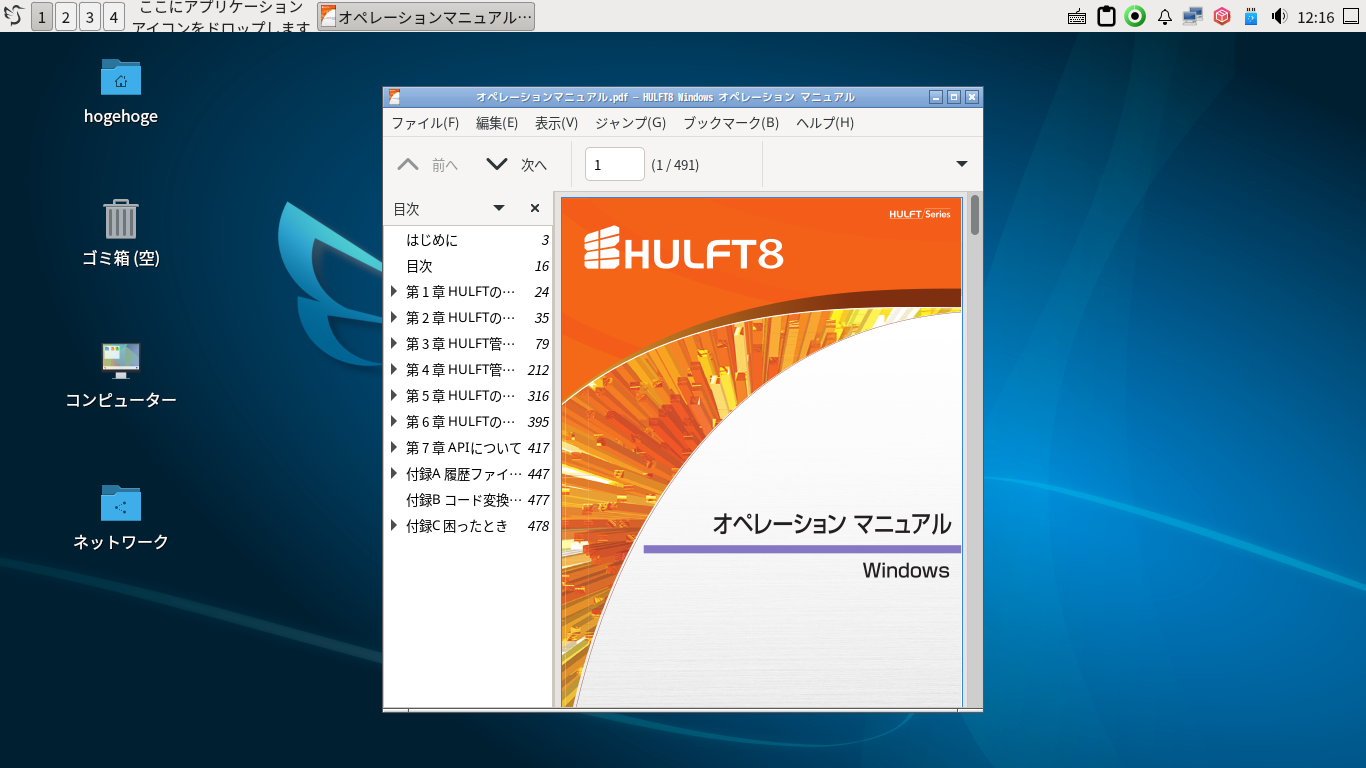Click the Windows subtitle on the cover page
Screen dimensions: 1366x768
coord(906,571)
